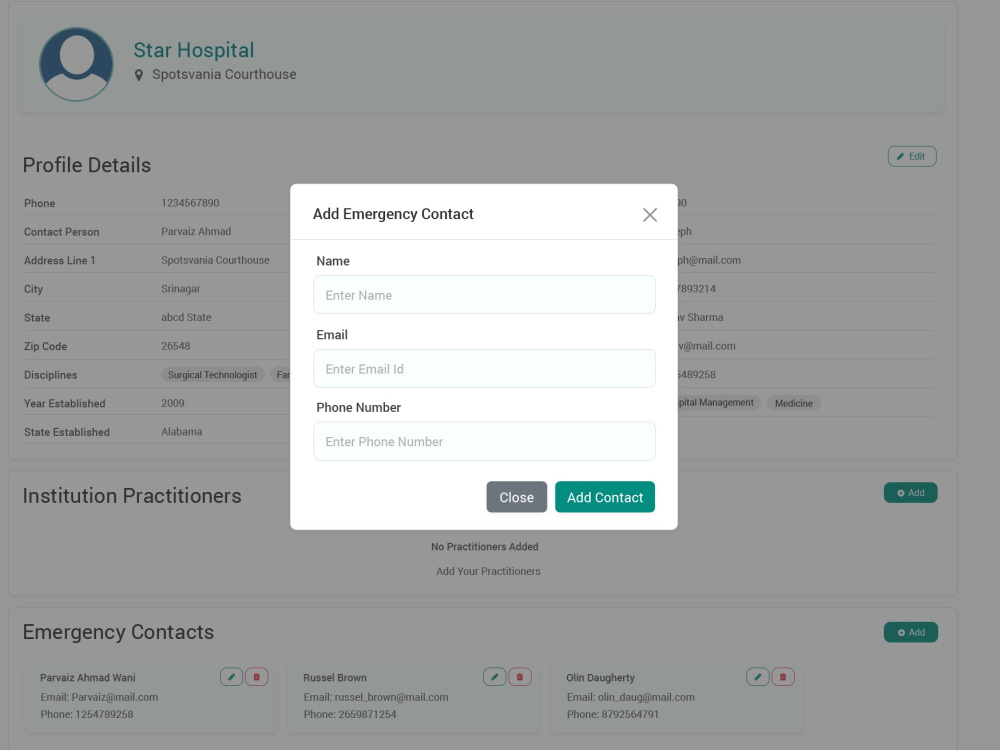Select the Surgical Technologist discipline tag
Screen dimensions: 1000x750
coord(212,375)
